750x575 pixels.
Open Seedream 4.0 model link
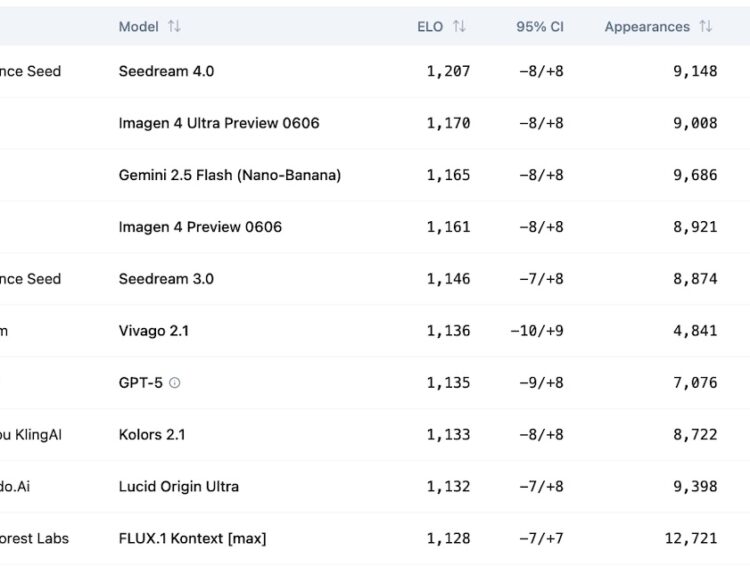coord(166,71)
